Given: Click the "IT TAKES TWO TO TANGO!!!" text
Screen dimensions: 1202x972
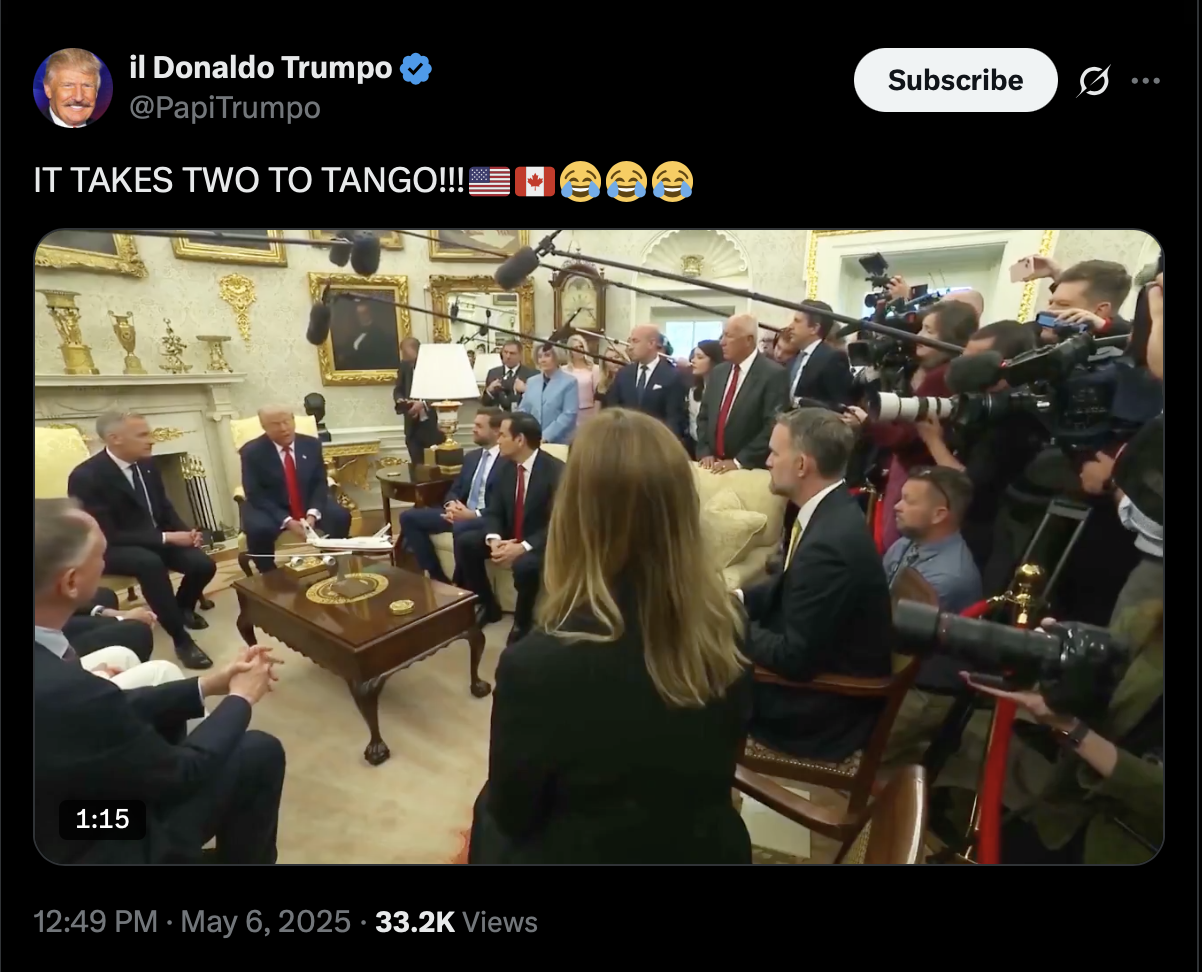Looking at the screenshot, I should [x=250, y=181].
